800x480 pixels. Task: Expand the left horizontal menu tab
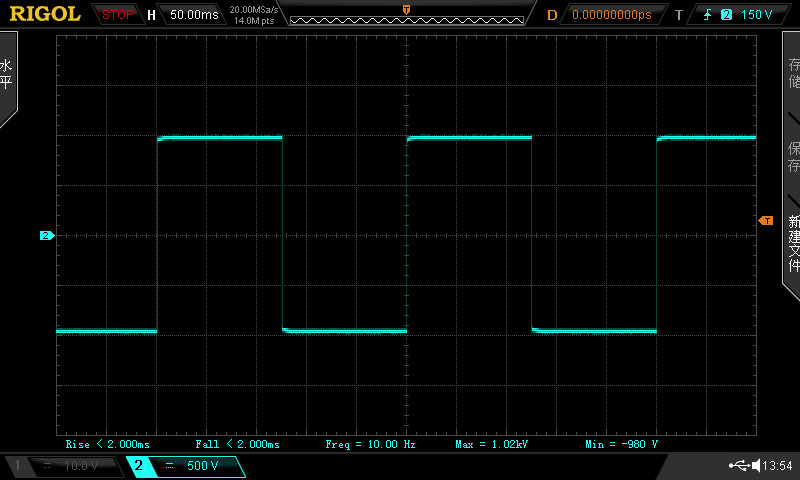point(7,76)
